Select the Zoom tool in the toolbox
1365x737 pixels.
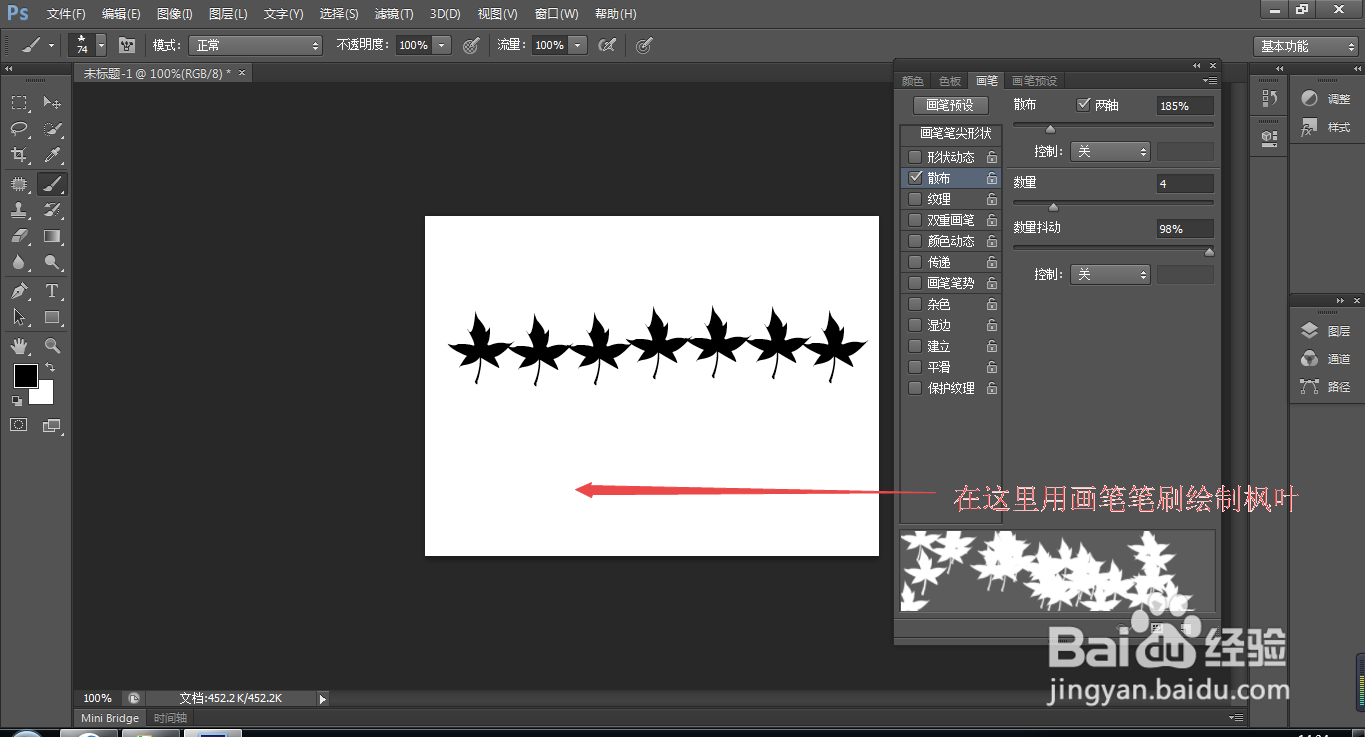point(52,346)
